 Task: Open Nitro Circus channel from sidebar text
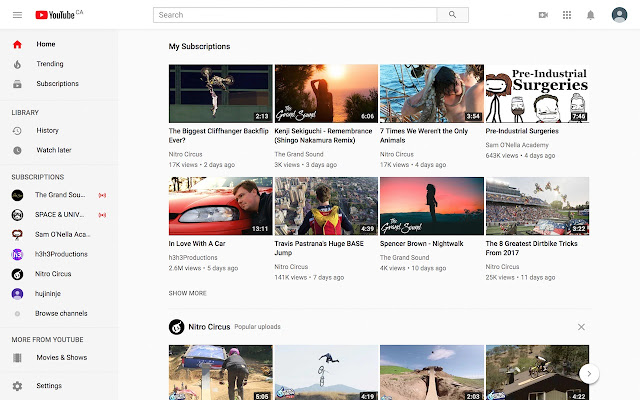coord(53,274)
